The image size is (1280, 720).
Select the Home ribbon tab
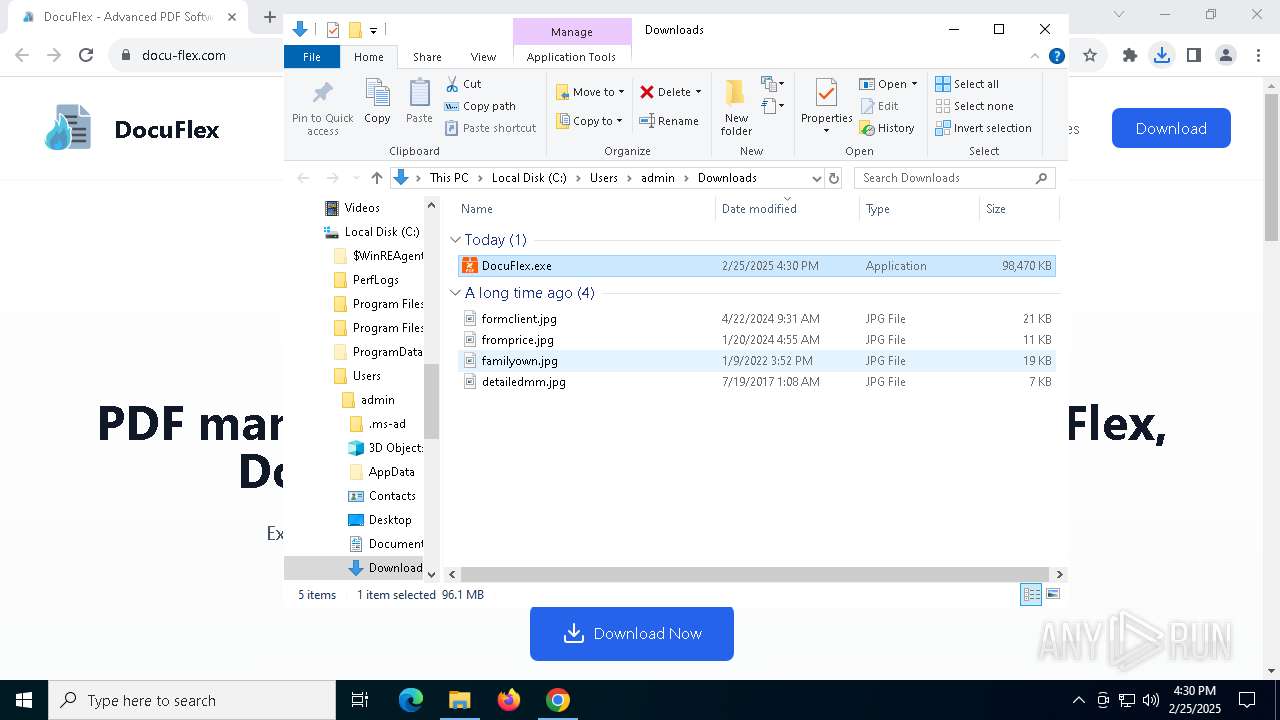click(x=368, y=57)
